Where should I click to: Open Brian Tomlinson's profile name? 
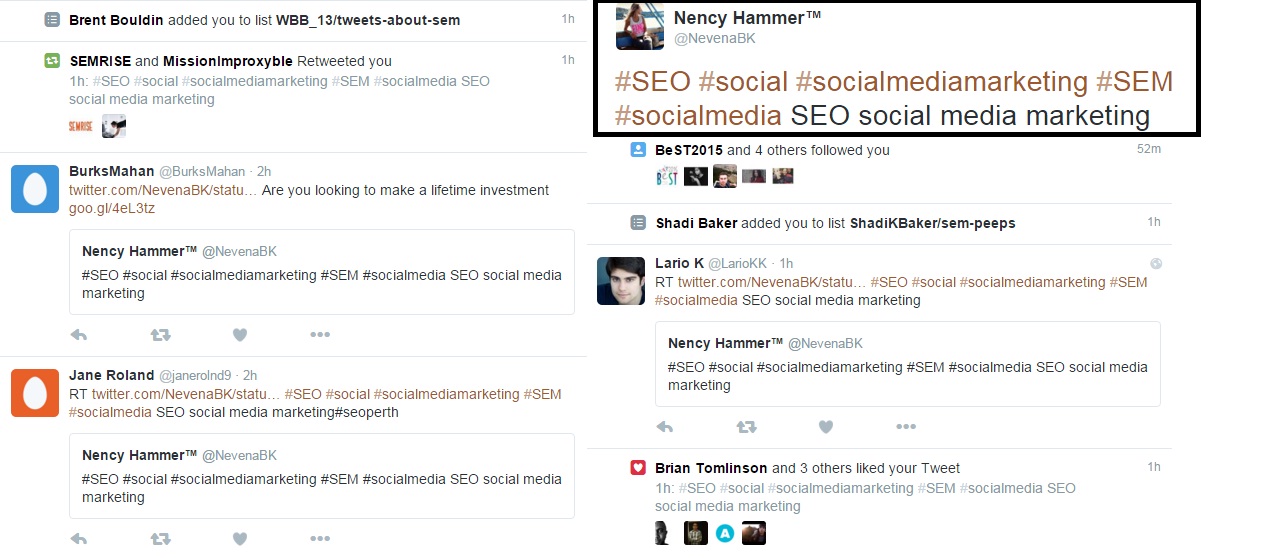tap(711, 467)
